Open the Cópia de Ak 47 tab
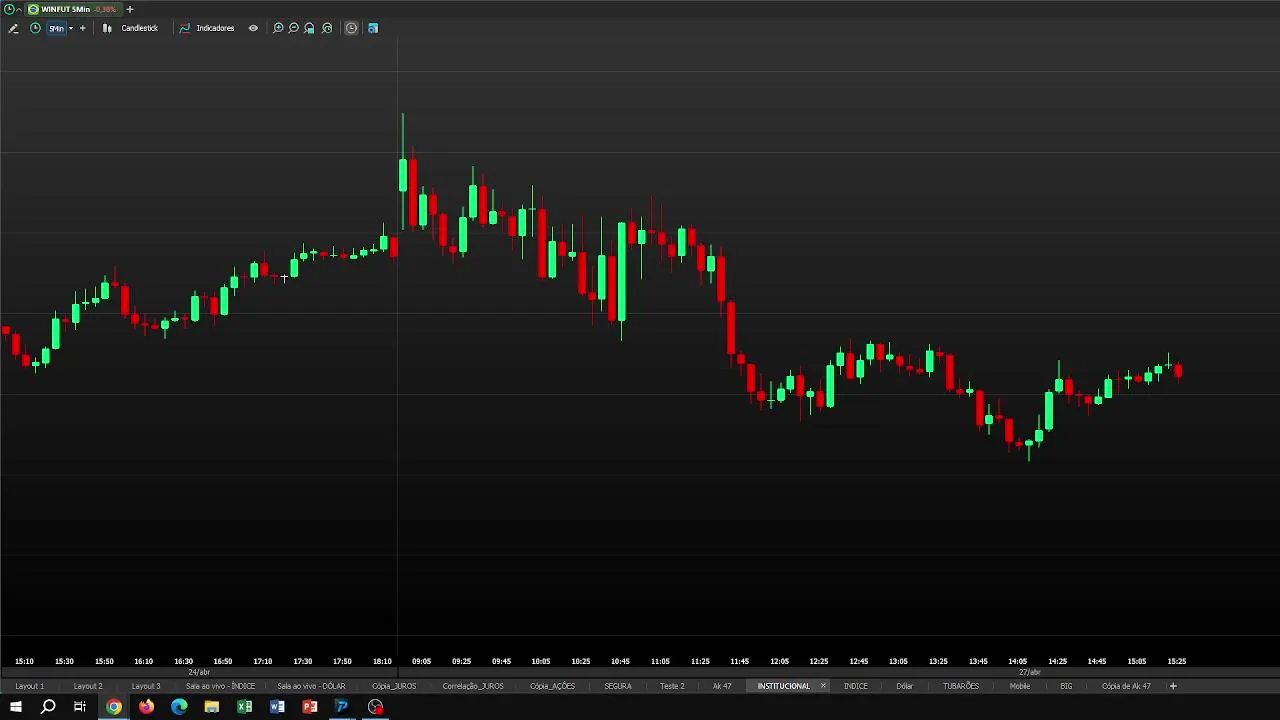The height and width of the screenshot is (720, 1280). [1126, 686]
